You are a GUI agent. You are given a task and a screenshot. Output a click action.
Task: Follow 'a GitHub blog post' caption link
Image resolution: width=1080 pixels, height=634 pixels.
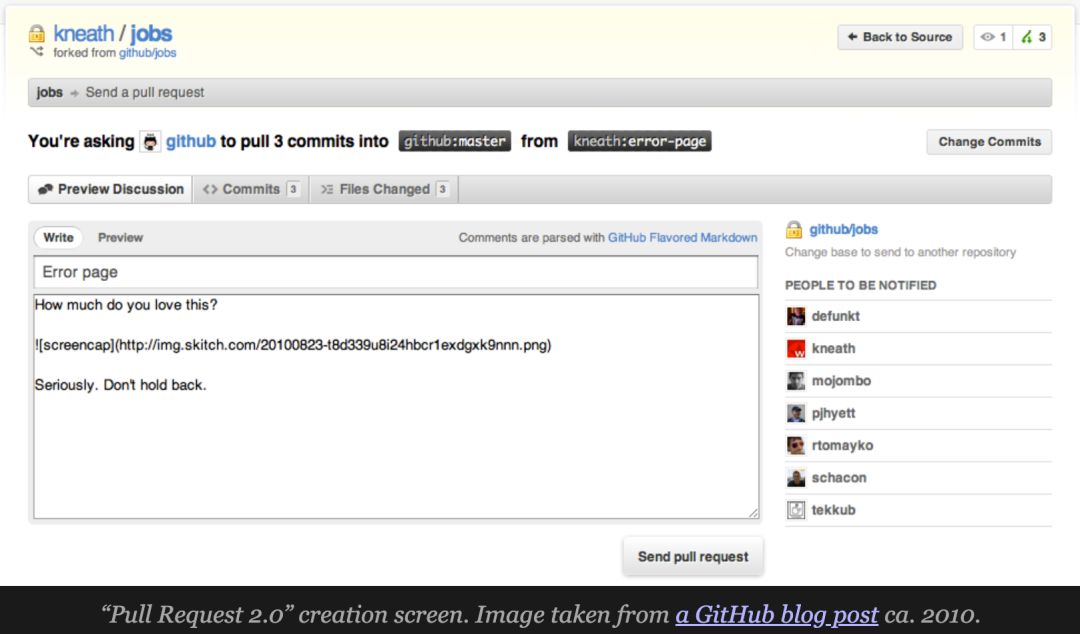coord(777,614)
